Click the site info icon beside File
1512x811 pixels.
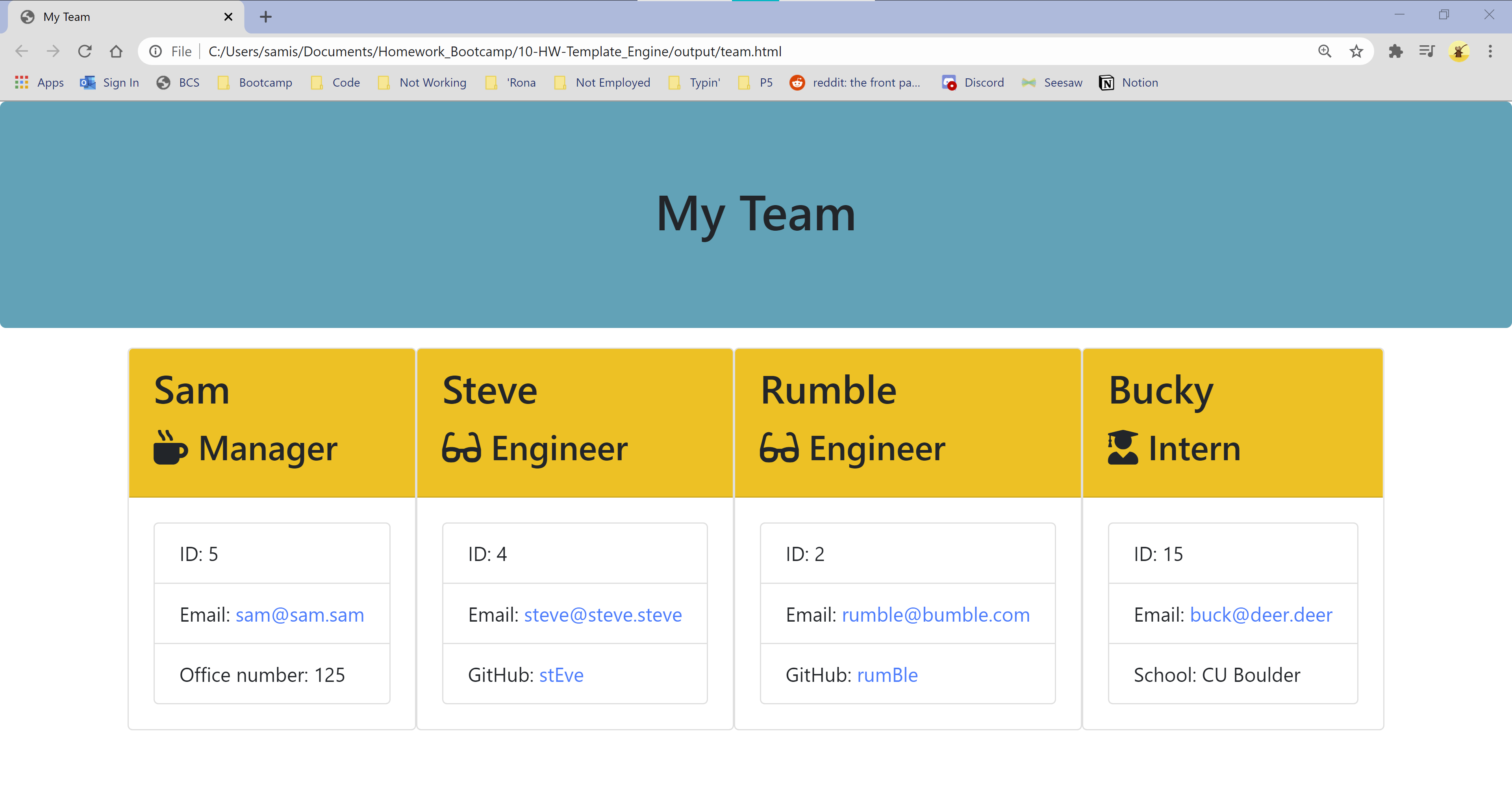156,52
